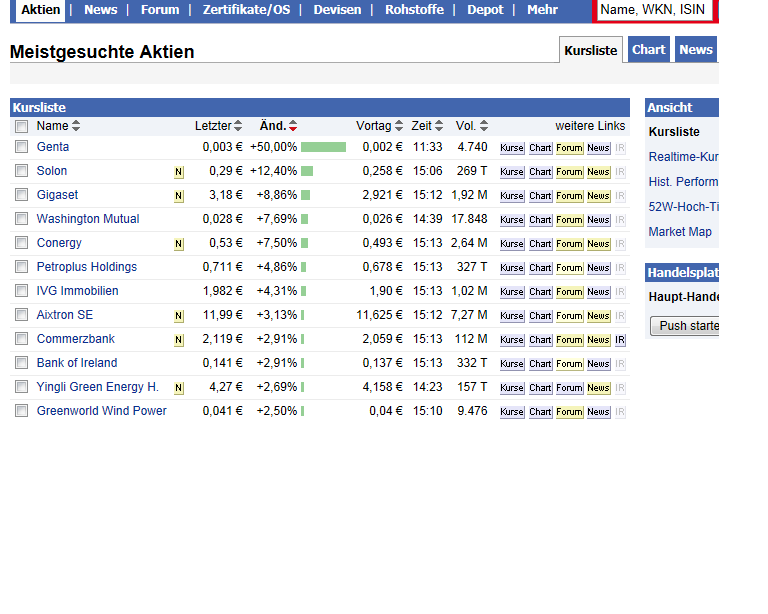Sort table by Name column arrows

coord(76,126)
